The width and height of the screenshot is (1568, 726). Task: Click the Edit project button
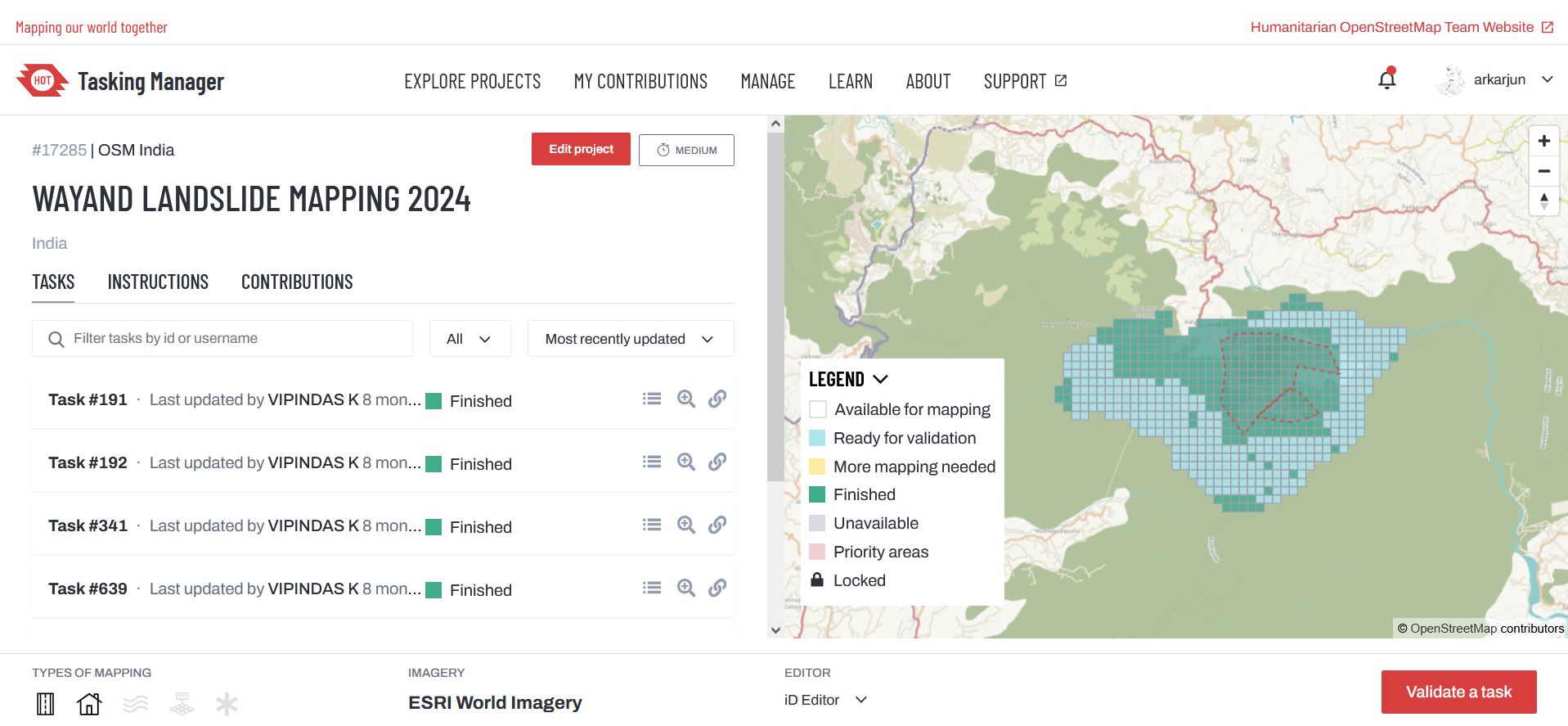tap(581, 149)
